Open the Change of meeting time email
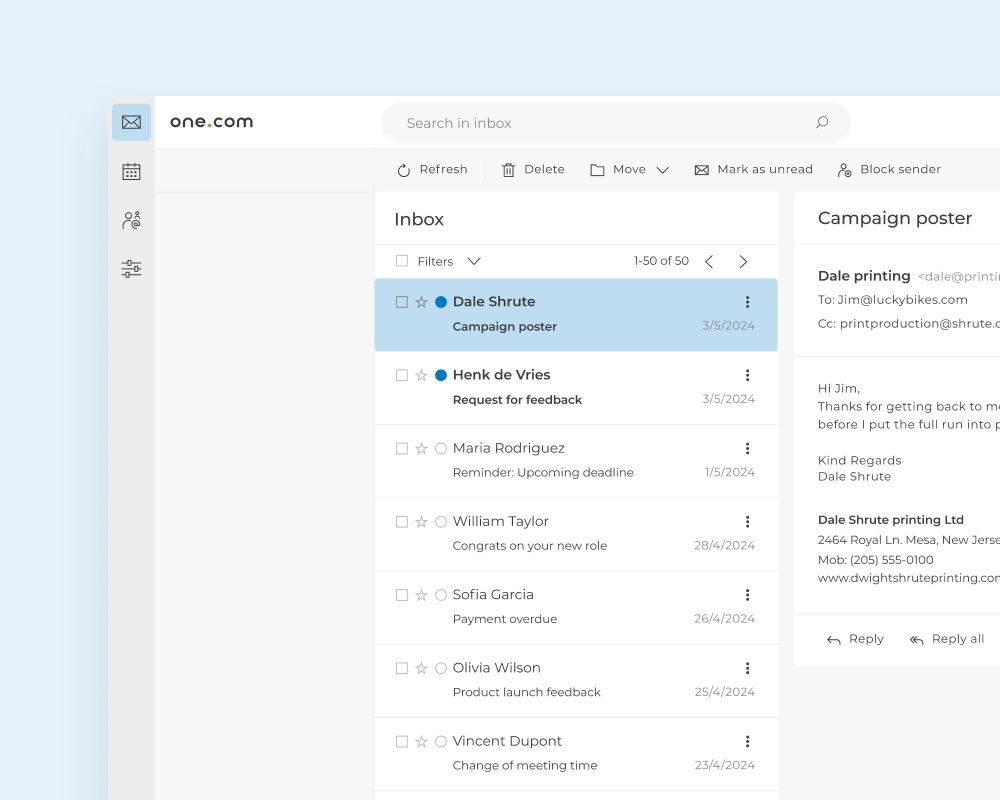The width and height of the screenshot is (1000, 800). point(577,755)
